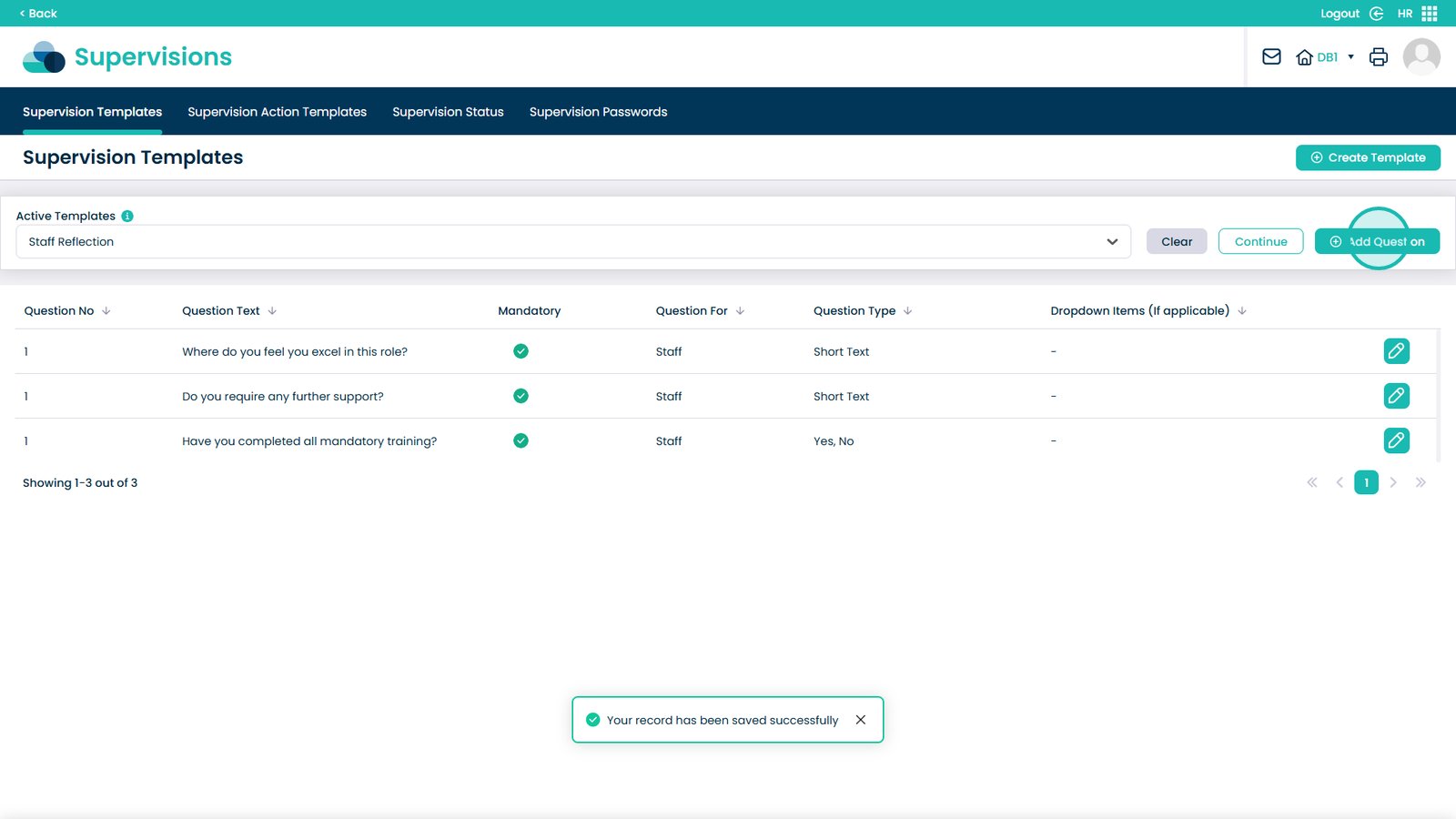Viewport: 1456px width, 819px height.
Task: Click the printer icon in header
Action: pyautogui.click(x=1379, y=57)
